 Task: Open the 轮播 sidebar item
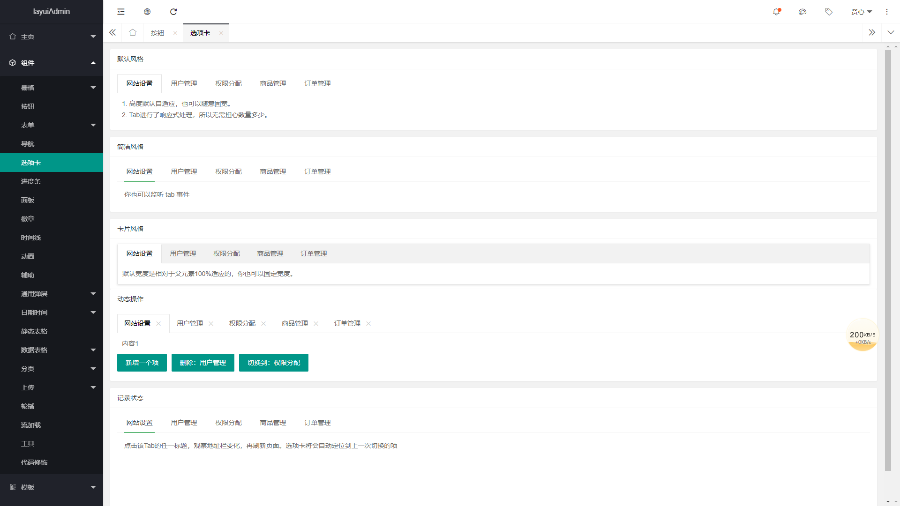pyautogui.click(x=52, y=406)
